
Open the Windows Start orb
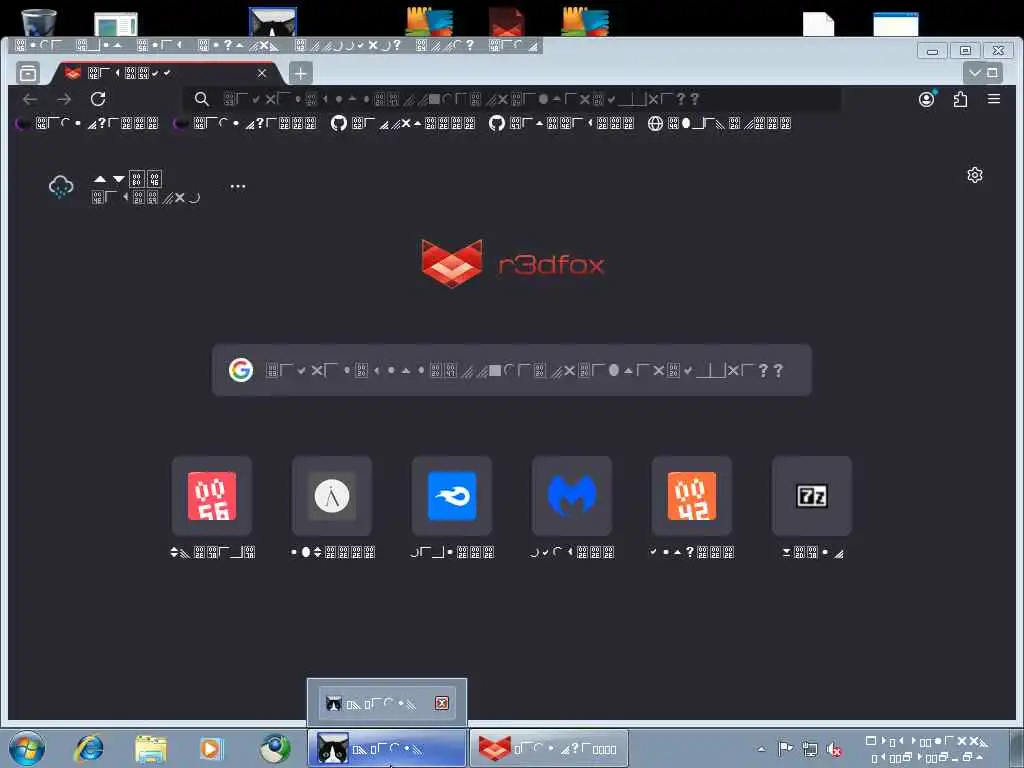click(27, 748)
